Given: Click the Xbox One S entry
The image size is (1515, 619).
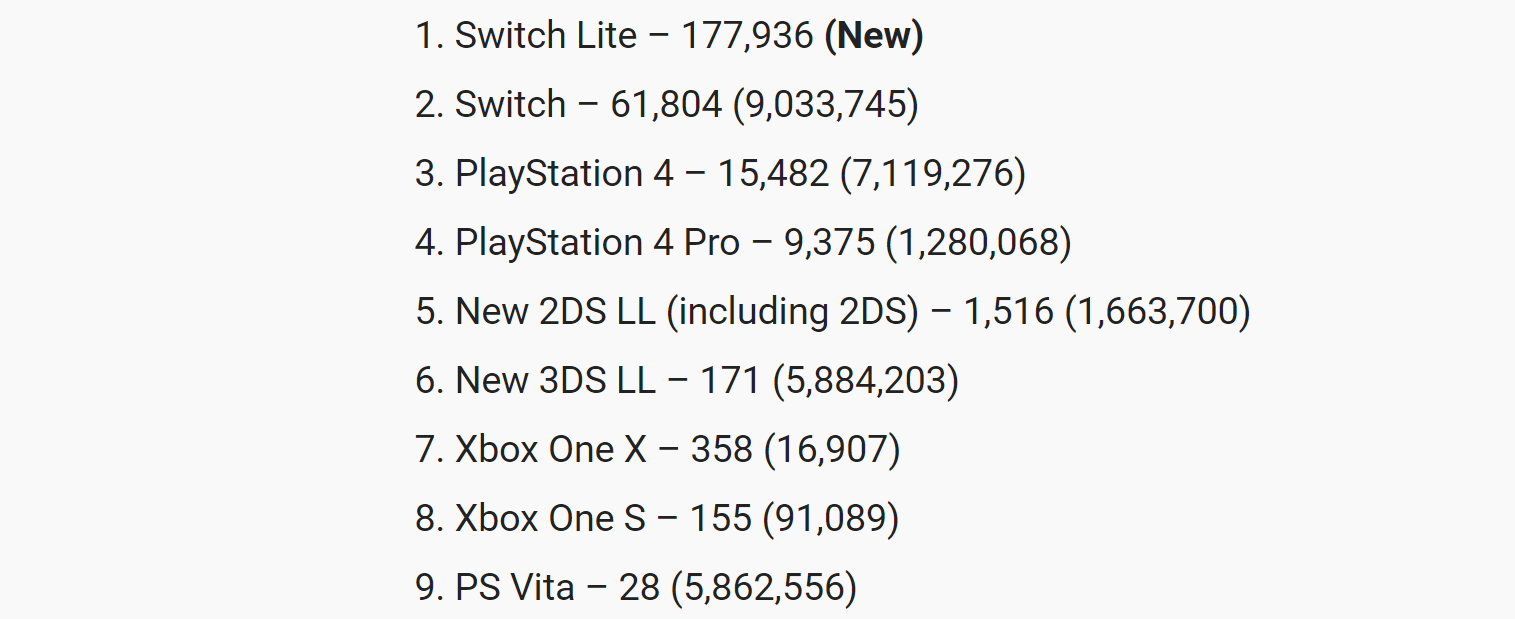Looking at the screenshot, I should 657,519.
